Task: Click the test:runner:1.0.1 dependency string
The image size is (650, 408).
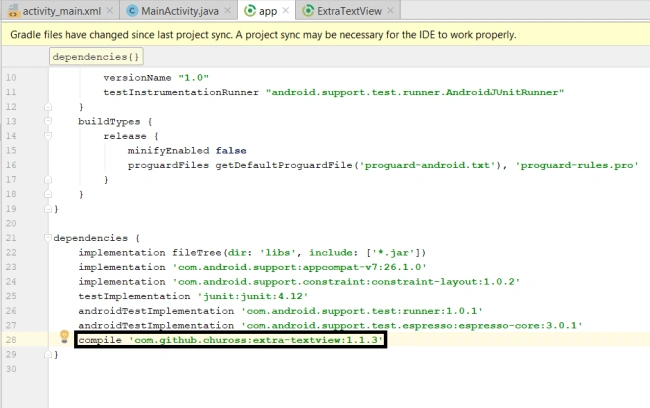Action: [362, 311]
